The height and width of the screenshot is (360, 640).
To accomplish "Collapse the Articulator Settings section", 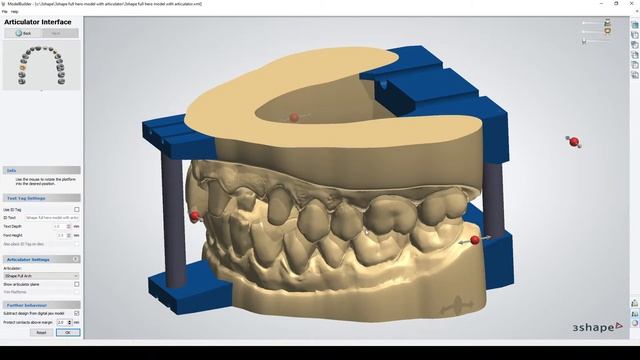I will point(76,259).
